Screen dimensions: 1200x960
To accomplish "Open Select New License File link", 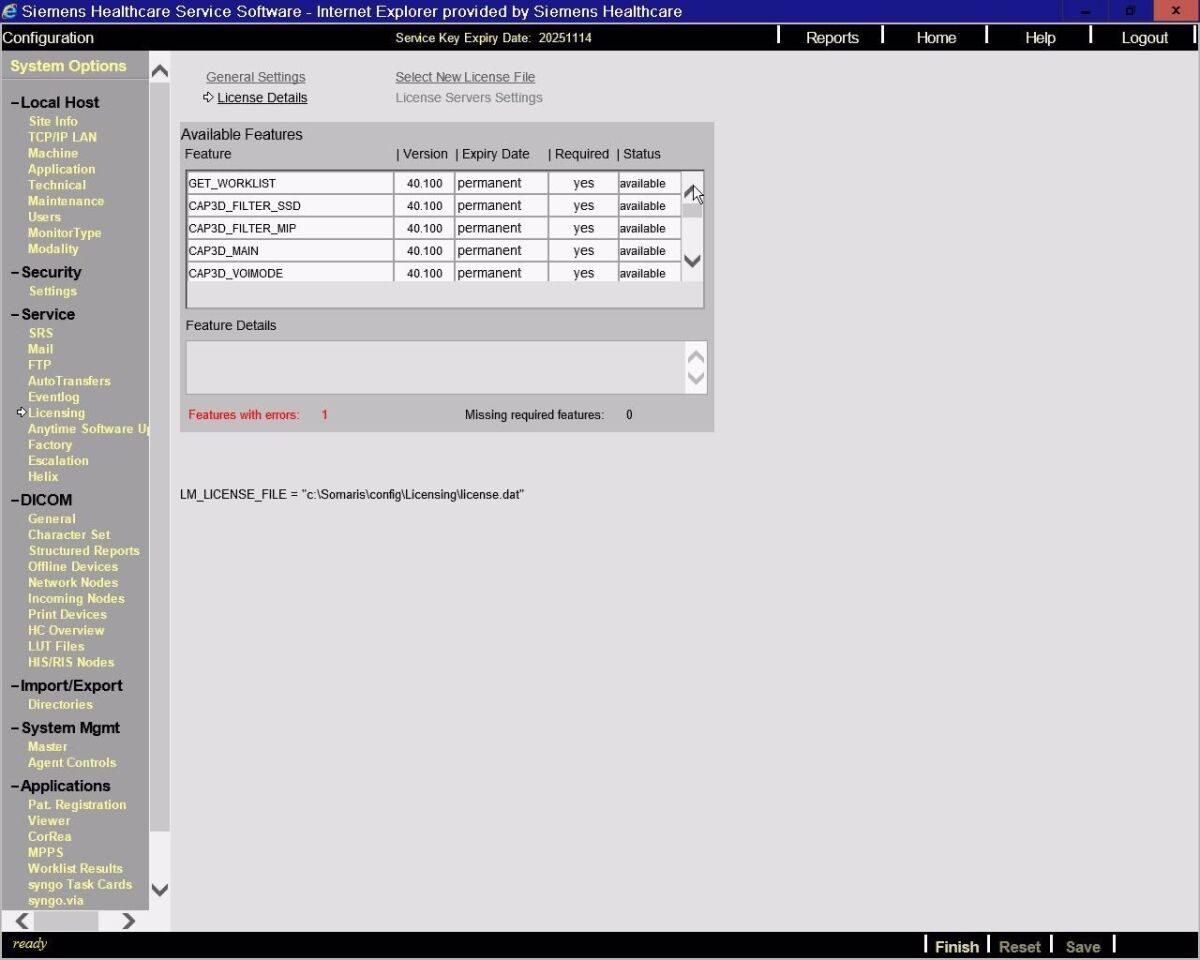I will tap(465, 77).
